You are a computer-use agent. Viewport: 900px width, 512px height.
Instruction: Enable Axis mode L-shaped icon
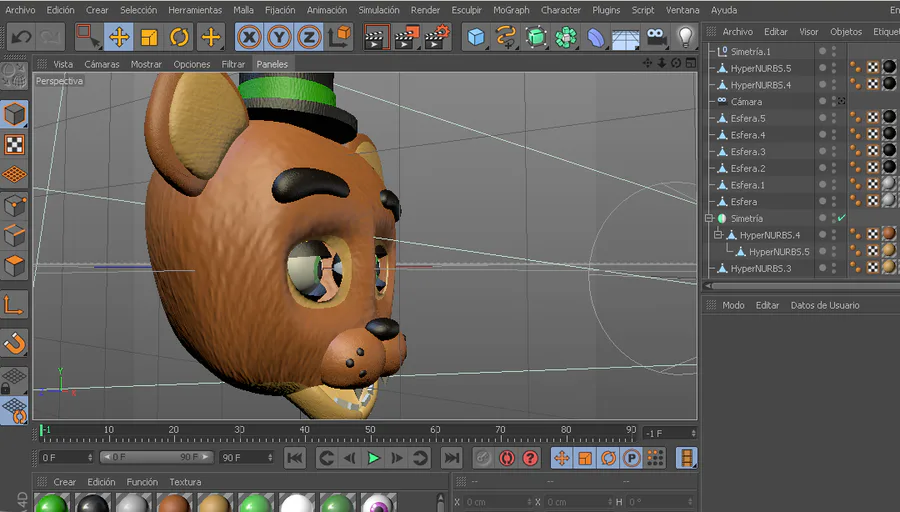(x=14, y=305)
